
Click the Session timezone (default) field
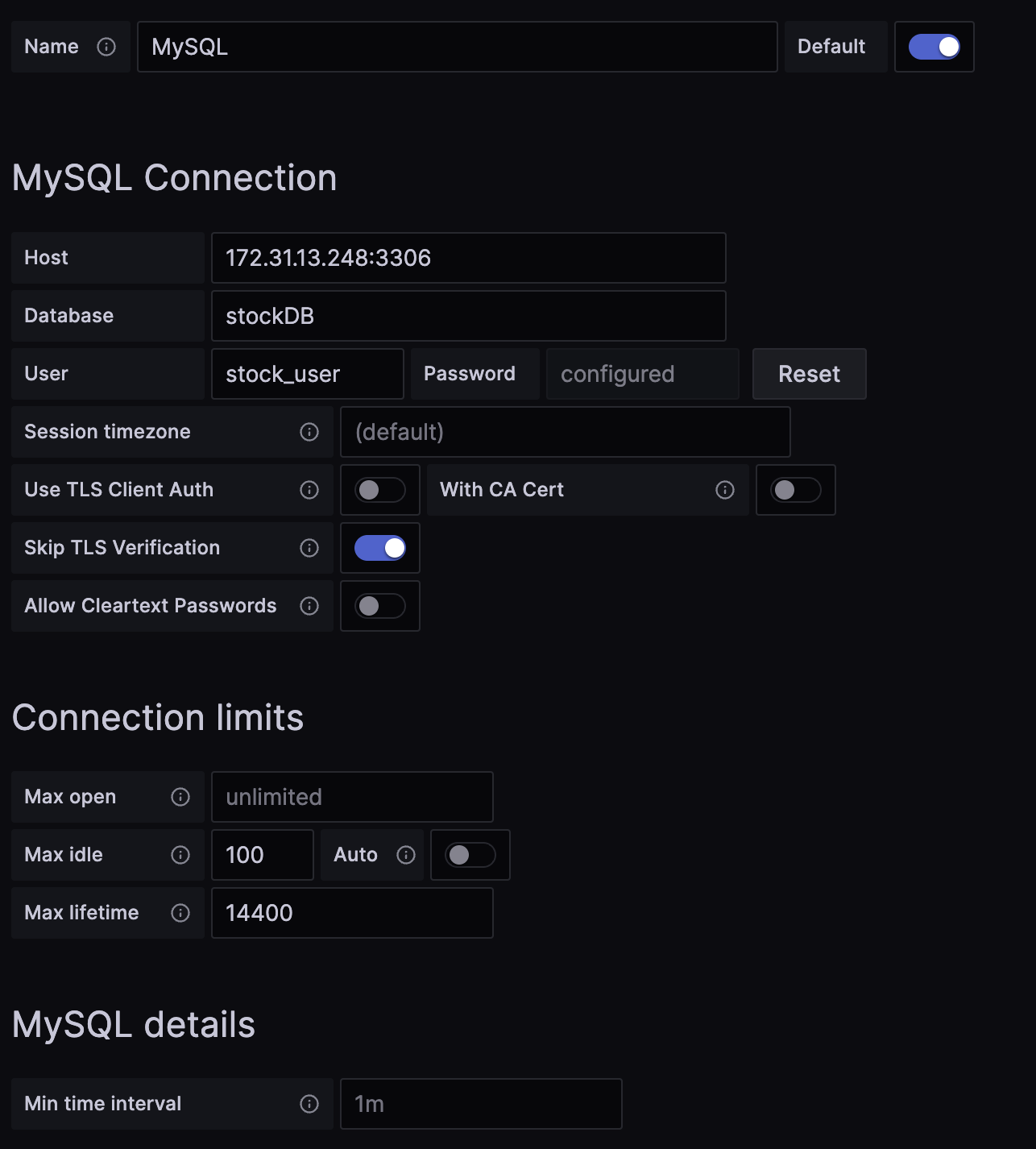[566, 432]
